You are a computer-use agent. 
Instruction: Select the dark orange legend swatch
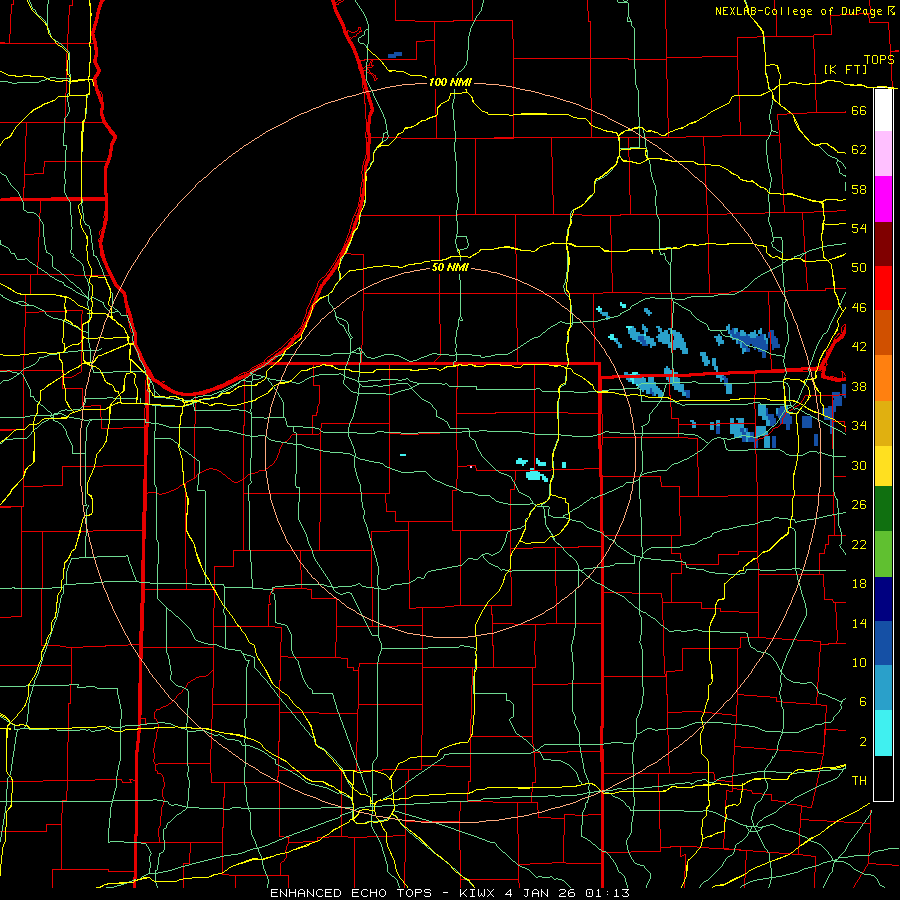[x=883, y=333]
